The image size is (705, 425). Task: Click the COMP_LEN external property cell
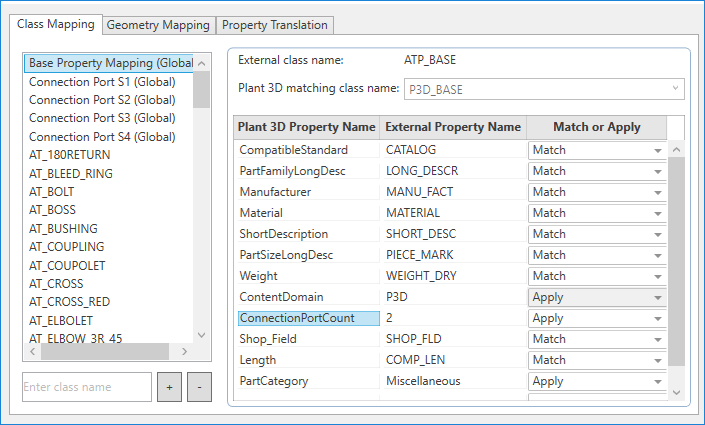point(455,360)
